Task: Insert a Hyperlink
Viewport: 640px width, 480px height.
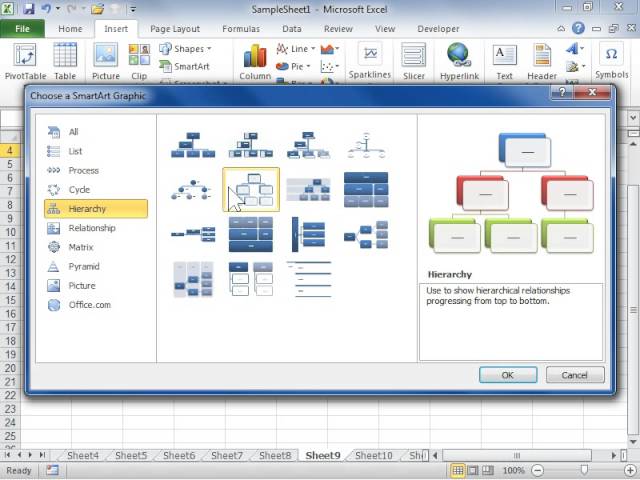Action: pyautogui.click(x=459, y=61)
